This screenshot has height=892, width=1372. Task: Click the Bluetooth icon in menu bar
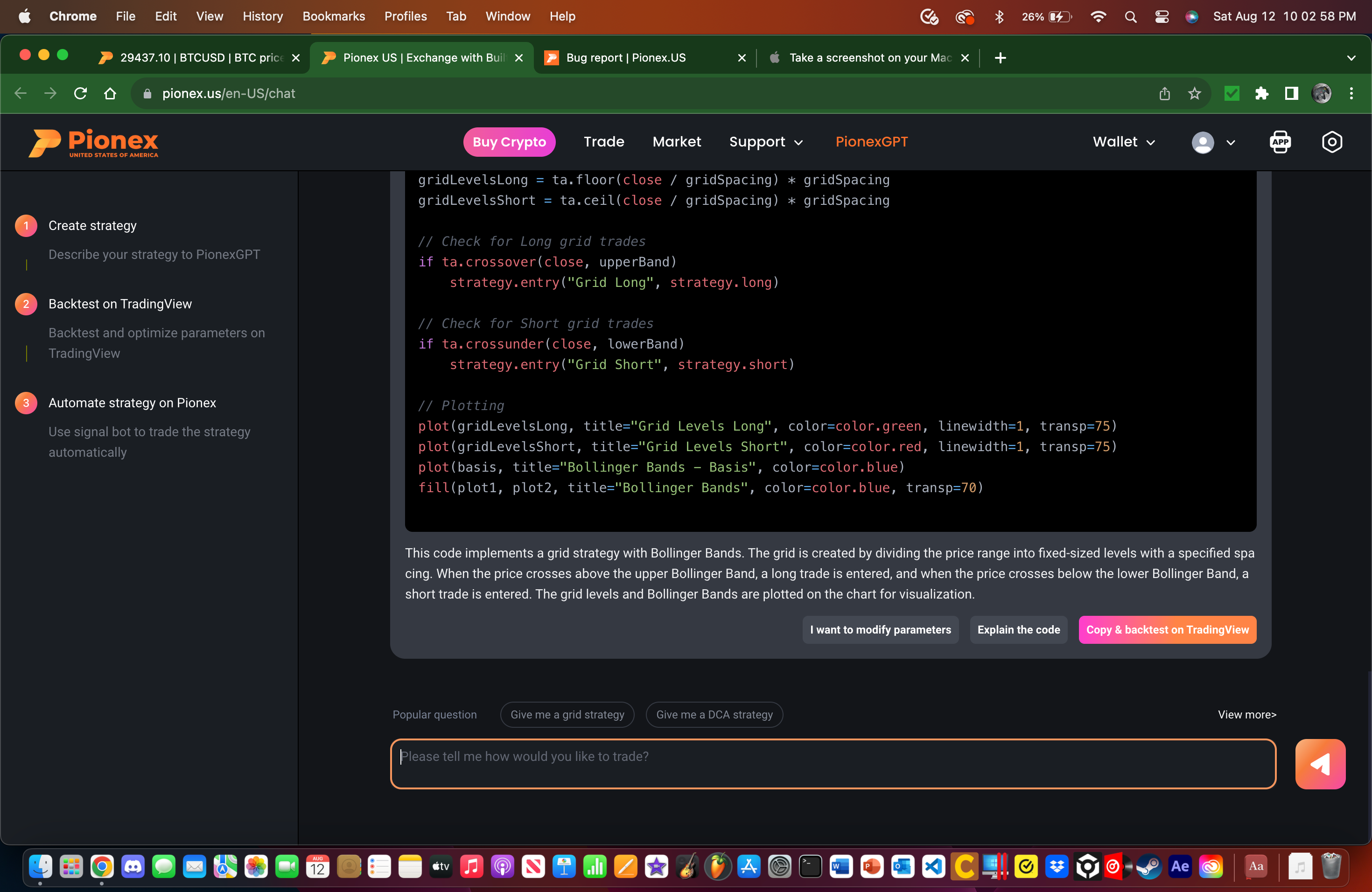(1000, 17)
